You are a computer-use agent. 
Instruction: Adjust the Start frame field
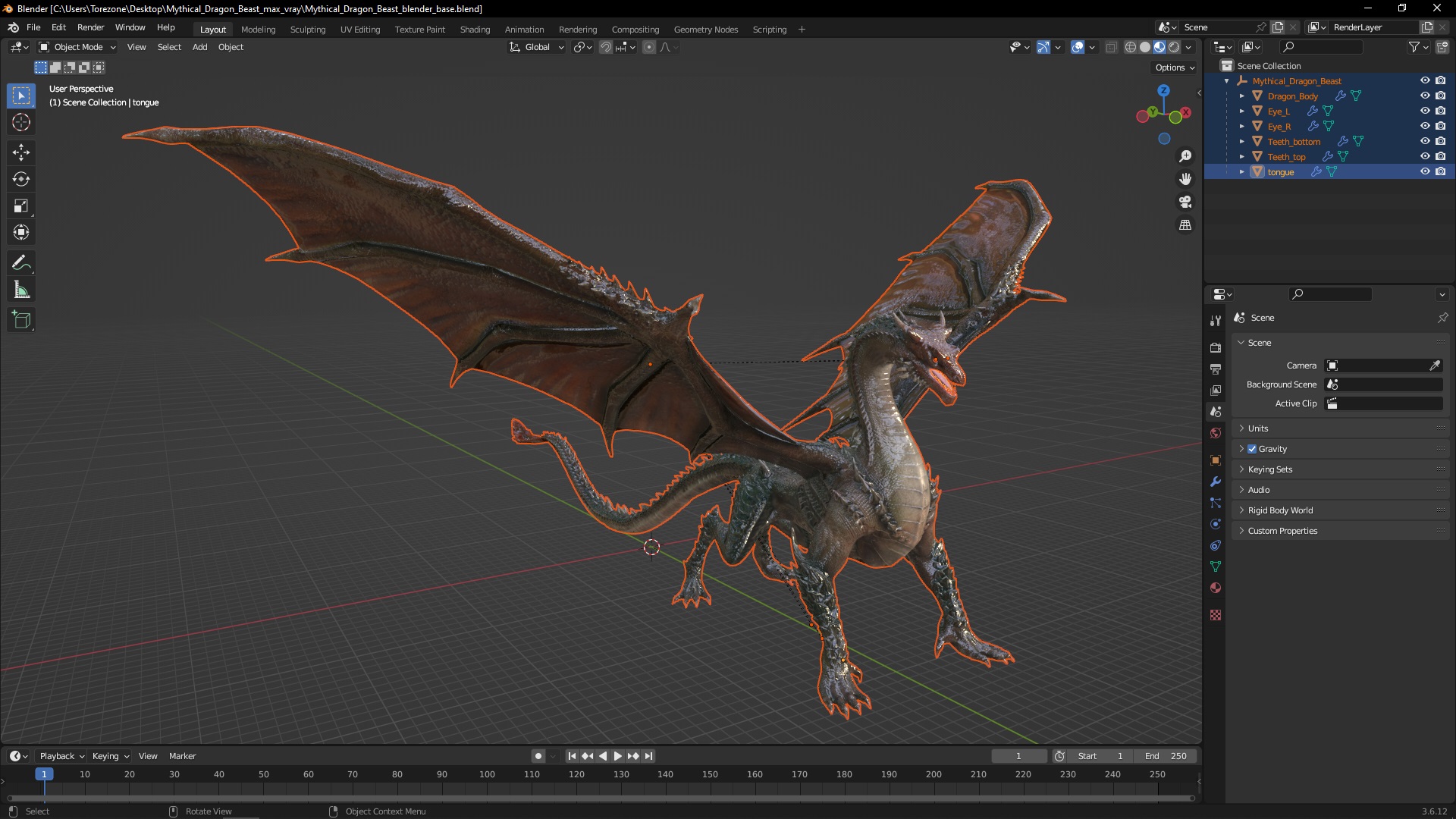coord(1099,756)
